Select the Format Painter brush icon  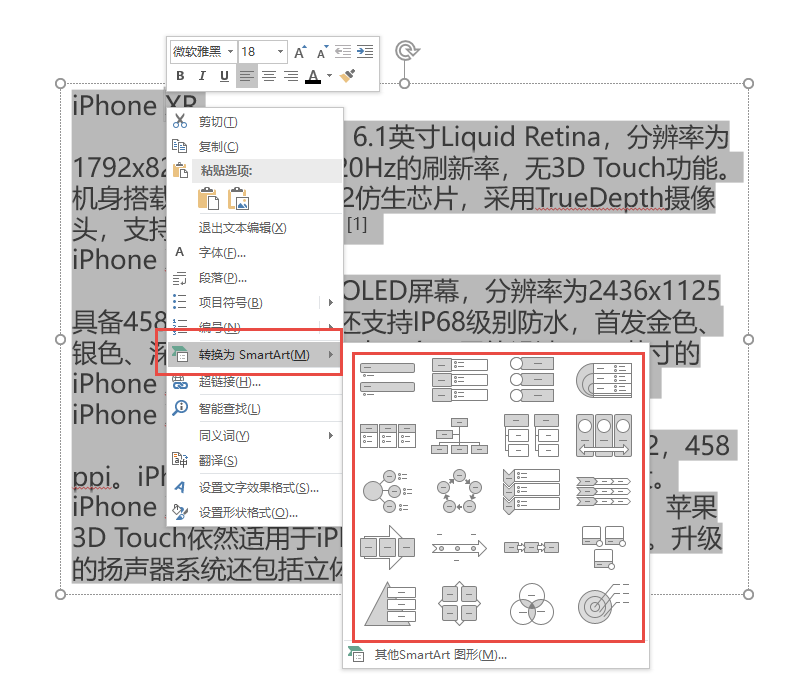(x=348, y=76)
